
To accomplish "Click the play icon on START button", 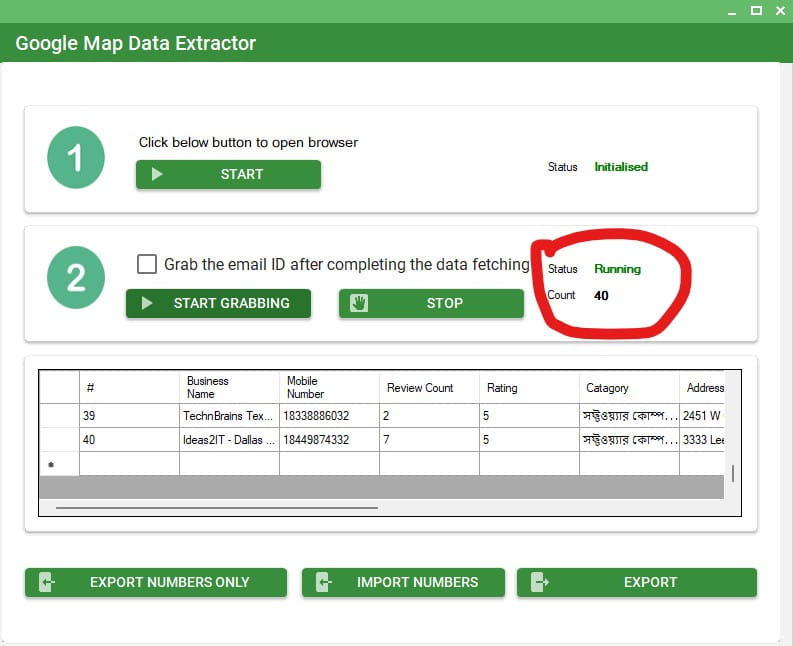I will pos(157,174).
